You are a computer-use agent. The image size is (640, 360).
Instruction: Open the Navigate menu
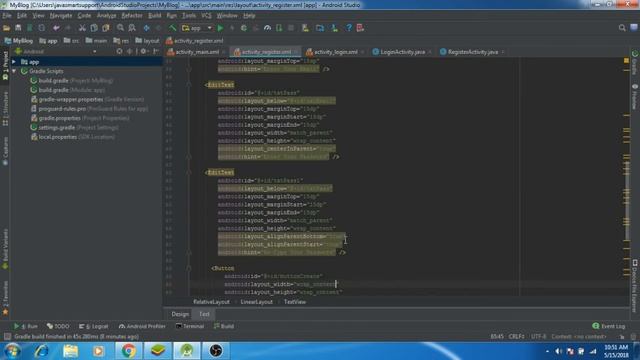(61, 16)
